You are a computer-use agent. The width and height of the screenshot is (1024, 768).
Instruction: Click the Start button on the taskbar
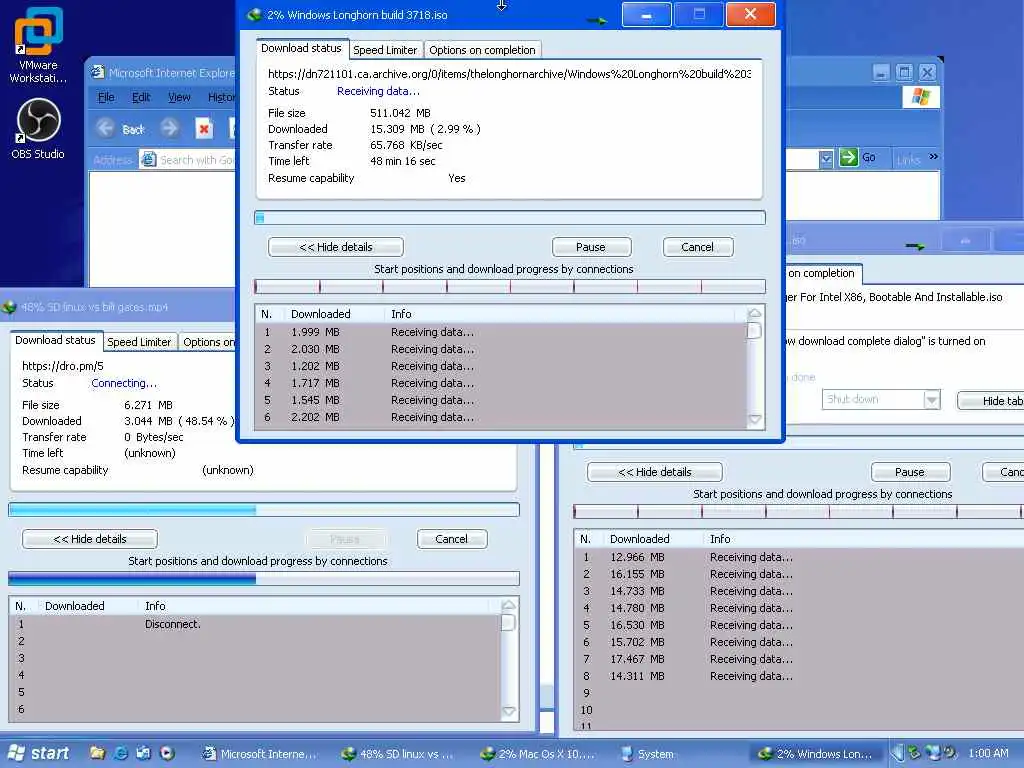(x=39, y=753)
